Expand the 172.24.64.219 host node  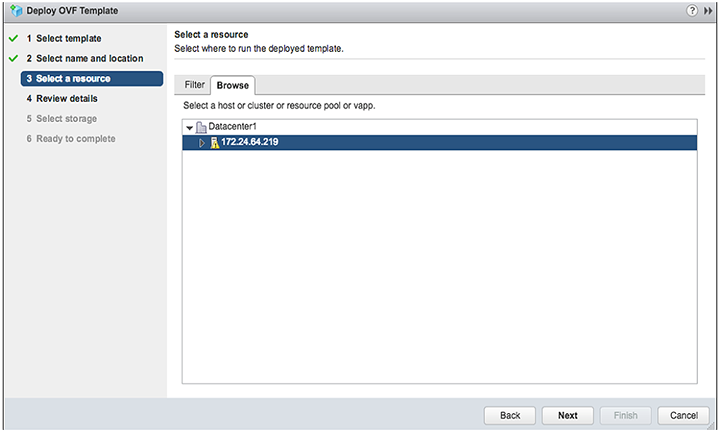[x=202, y=143]
